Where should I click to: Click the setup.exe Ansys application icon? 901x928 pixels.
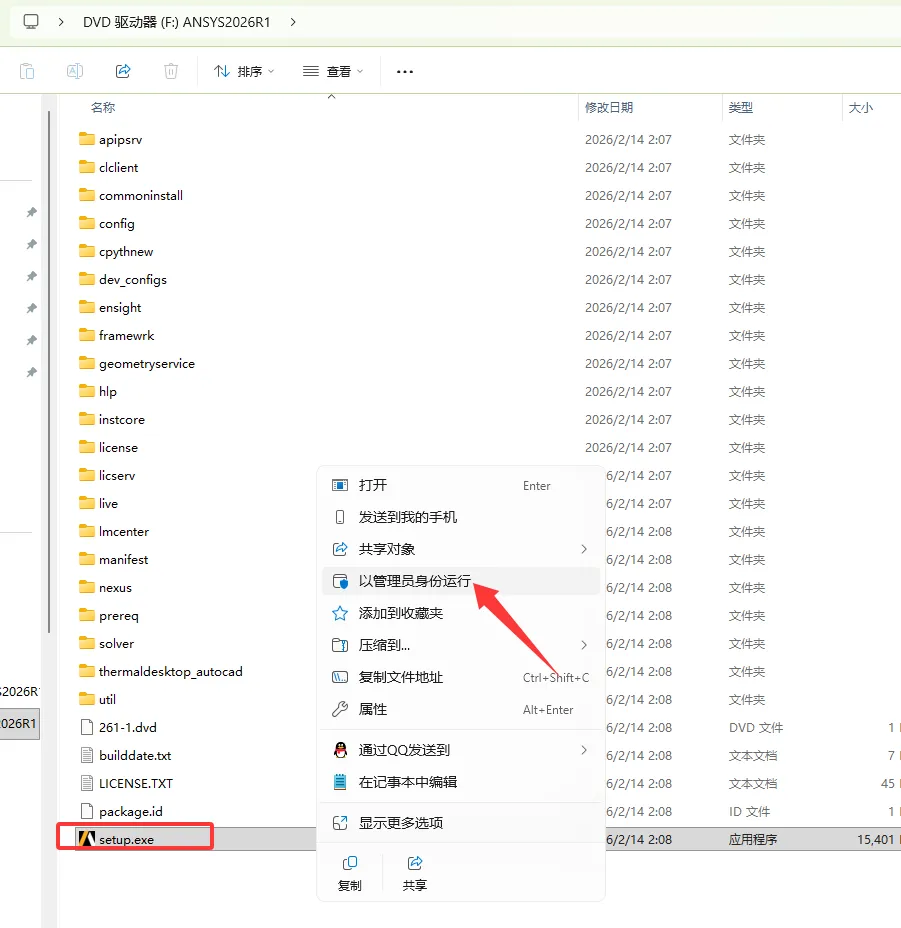(87, 839)
